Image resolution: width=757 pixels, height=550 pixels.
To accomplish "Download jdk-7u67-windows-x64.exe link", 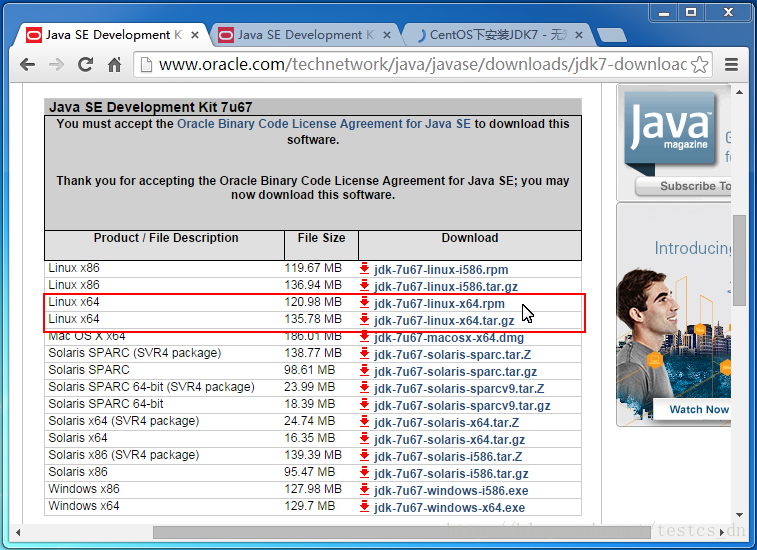I will [449, 508].
